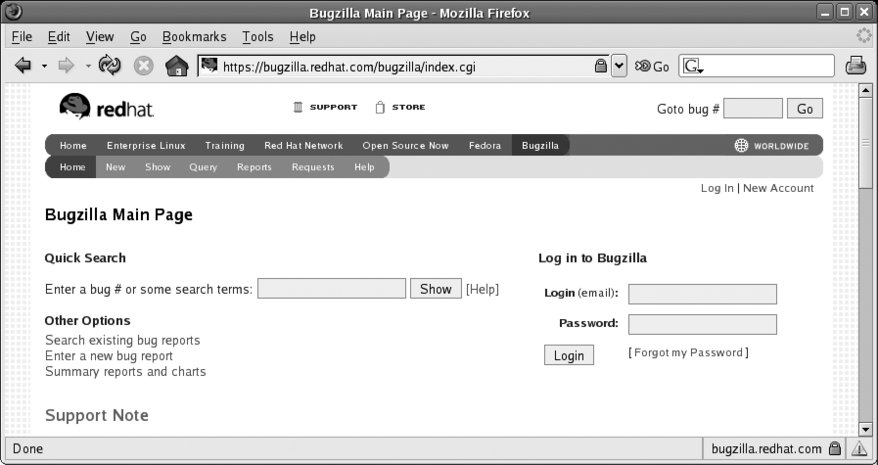Open the Edit menu
Screen dimensions: 878x465
click(x=59, y=36)
